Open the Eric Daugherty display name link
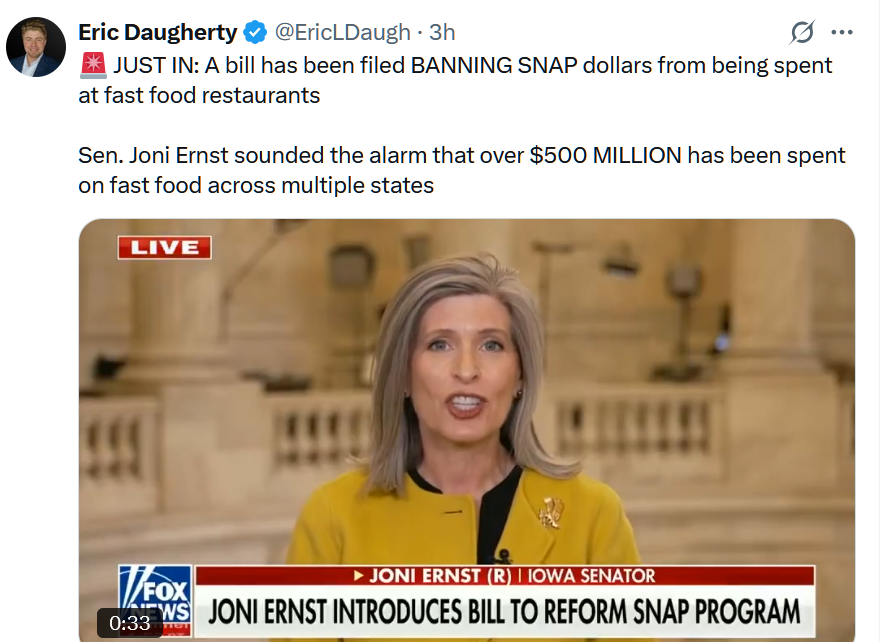This screenshot has width=880, height=642. [158, 32]
